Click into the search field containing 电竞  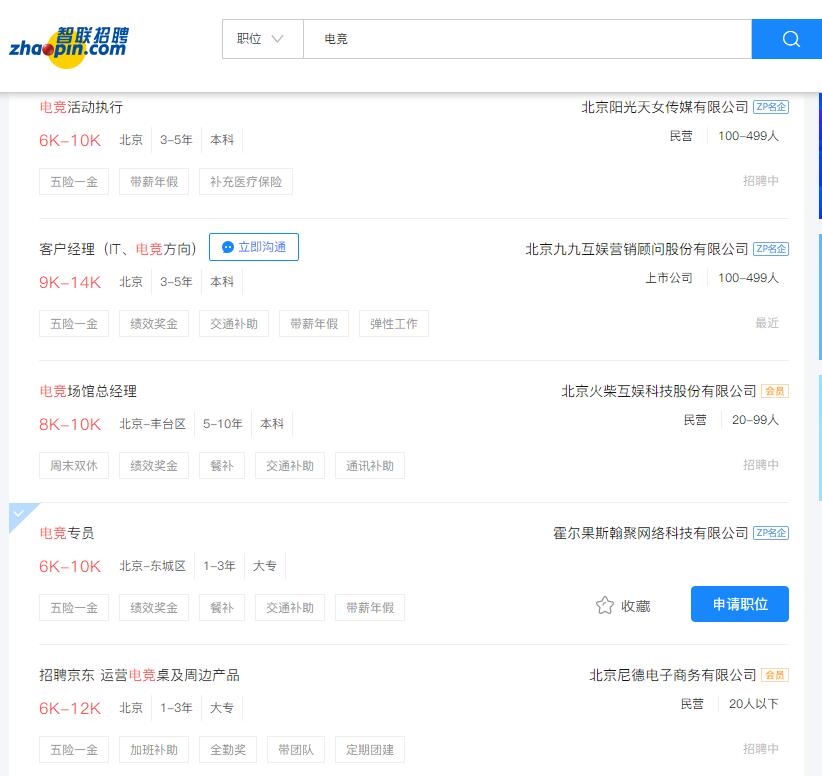[527, 39]
